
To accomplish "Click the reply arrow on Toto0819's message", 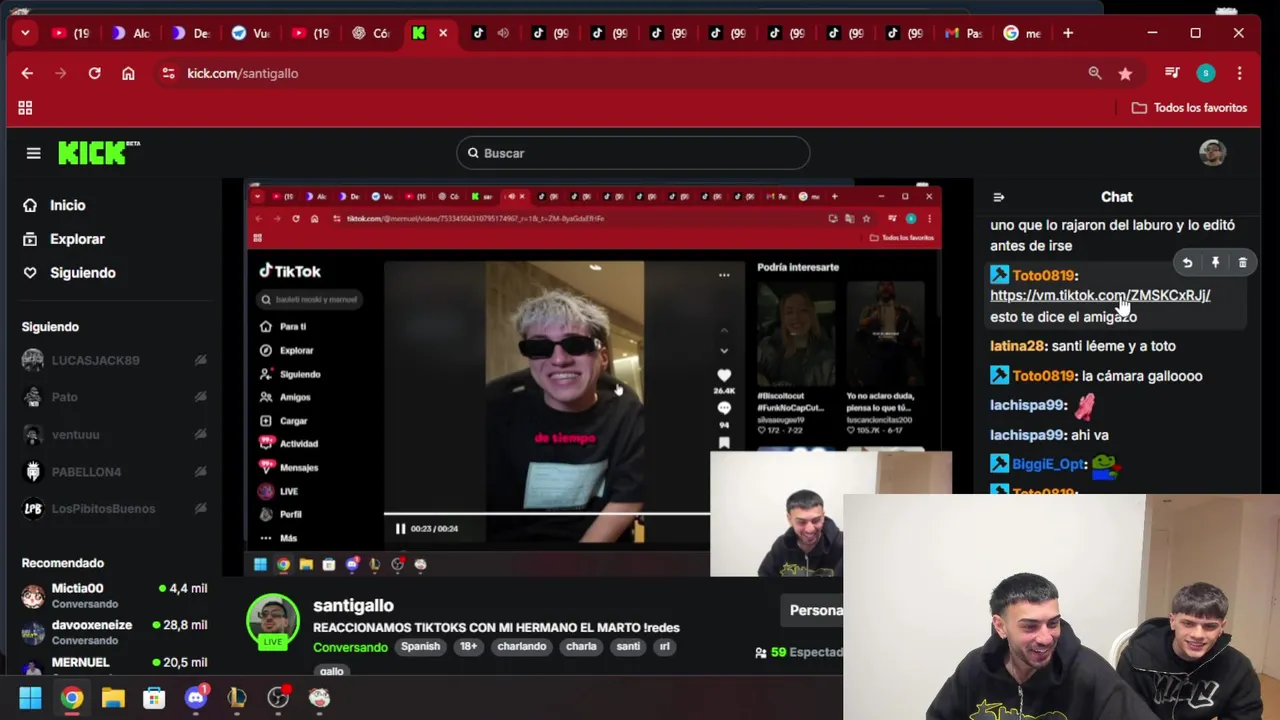I will point(1187,263).
